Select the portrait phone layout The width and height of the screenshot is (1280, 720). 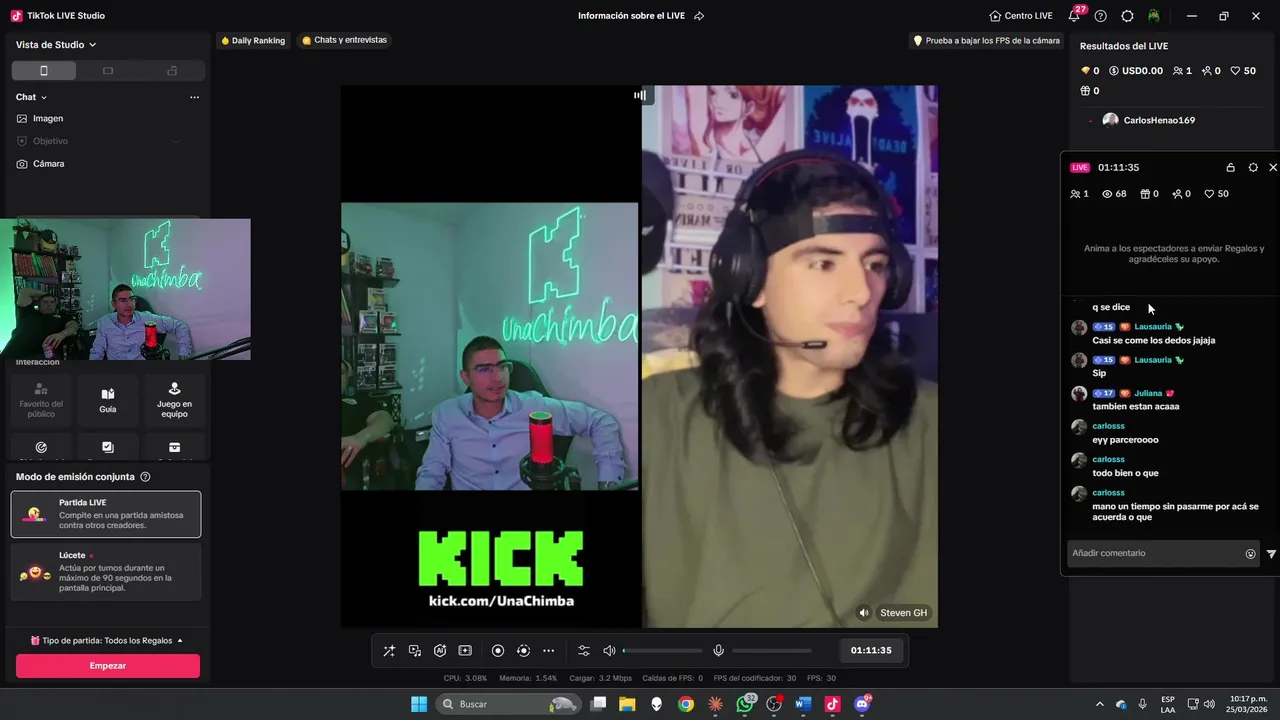point(43,71)
